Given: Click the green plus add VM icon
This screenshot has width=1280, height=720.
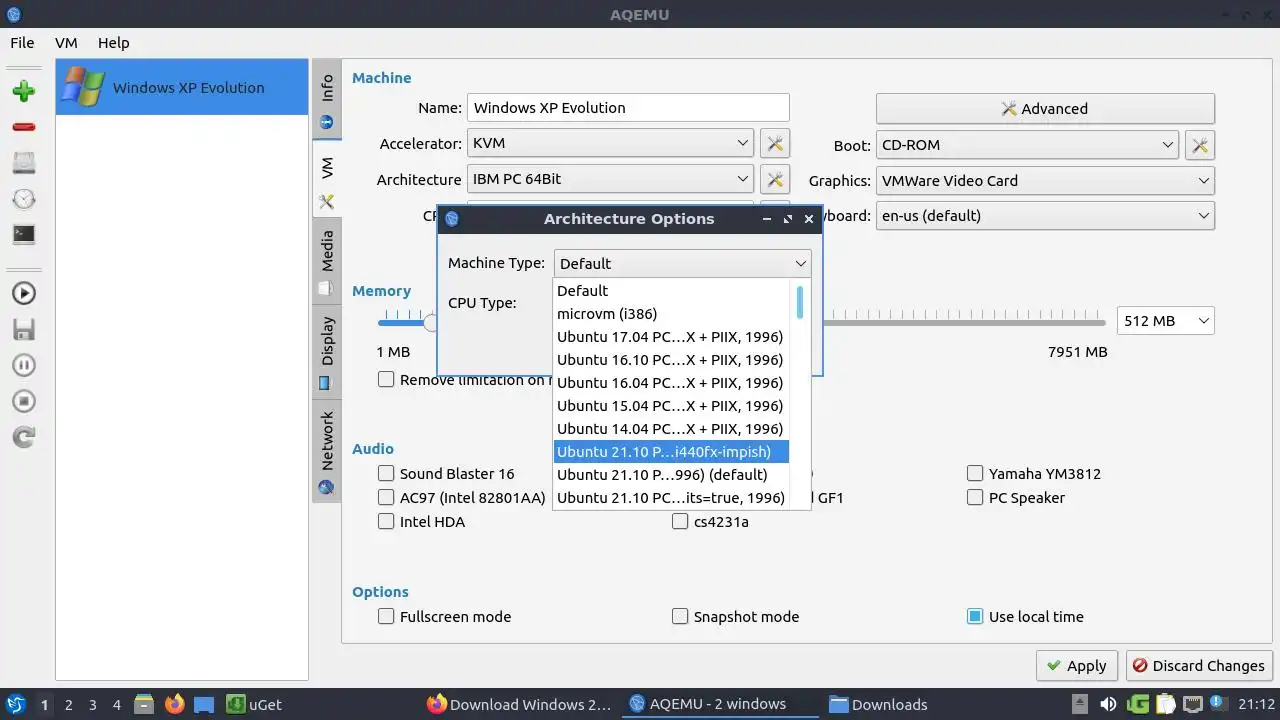Looking at the screenshot, I should pos(24,91).
